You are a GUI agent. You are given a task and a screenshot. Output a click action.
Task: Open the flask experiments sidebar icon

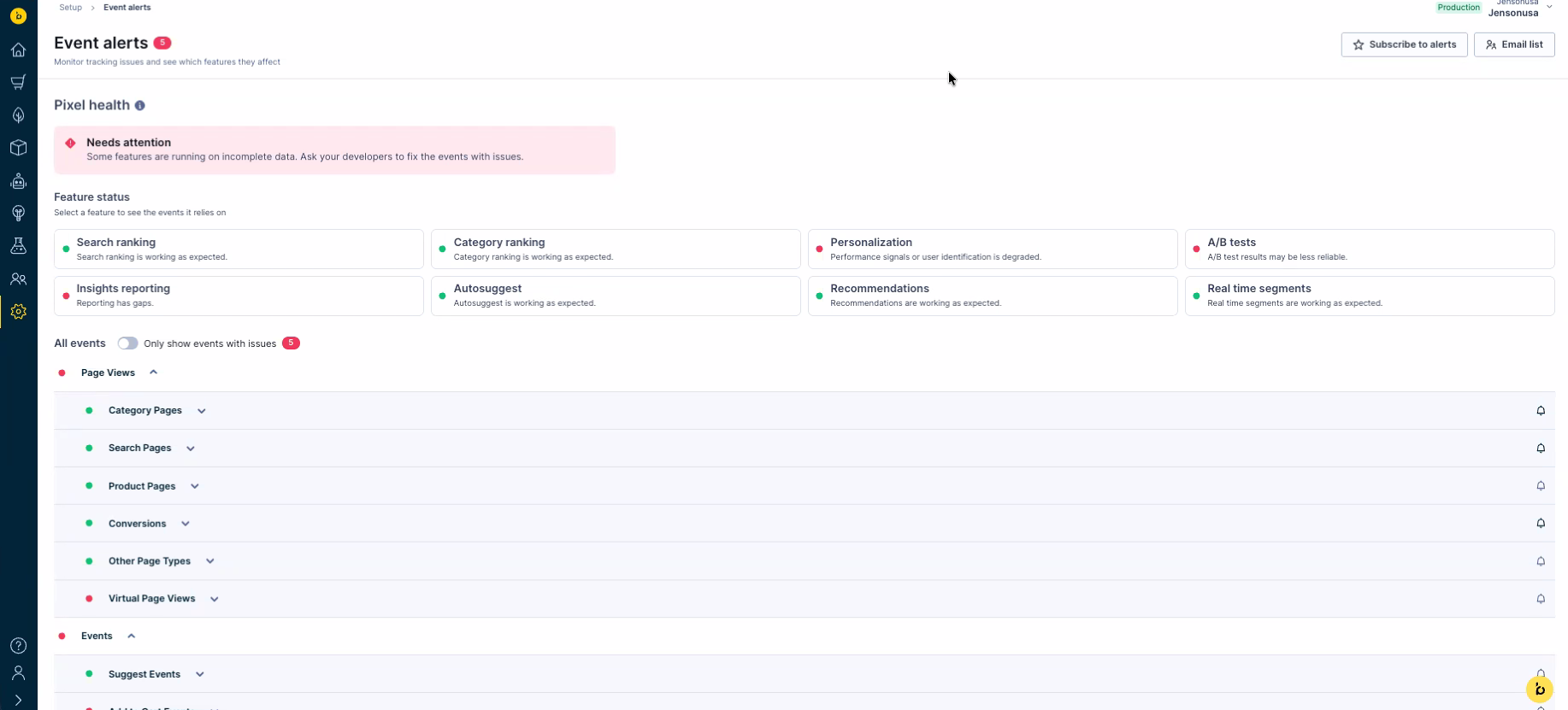coord(18,246)
